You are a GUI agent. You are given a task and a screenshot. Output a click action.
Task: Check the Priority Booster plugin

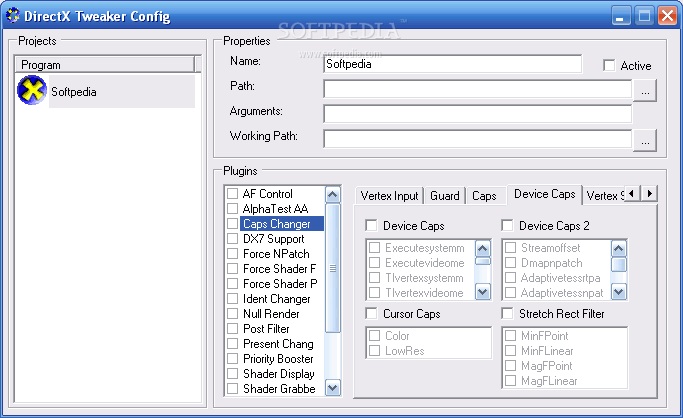click(233, 358)
